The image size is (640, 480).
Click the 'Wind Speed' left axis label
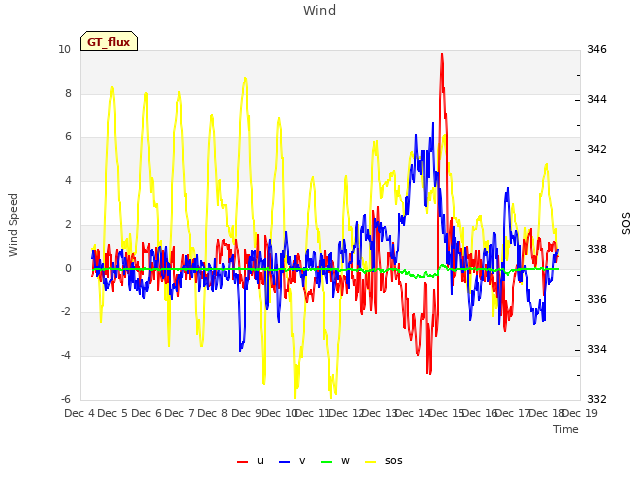[13, 225]
